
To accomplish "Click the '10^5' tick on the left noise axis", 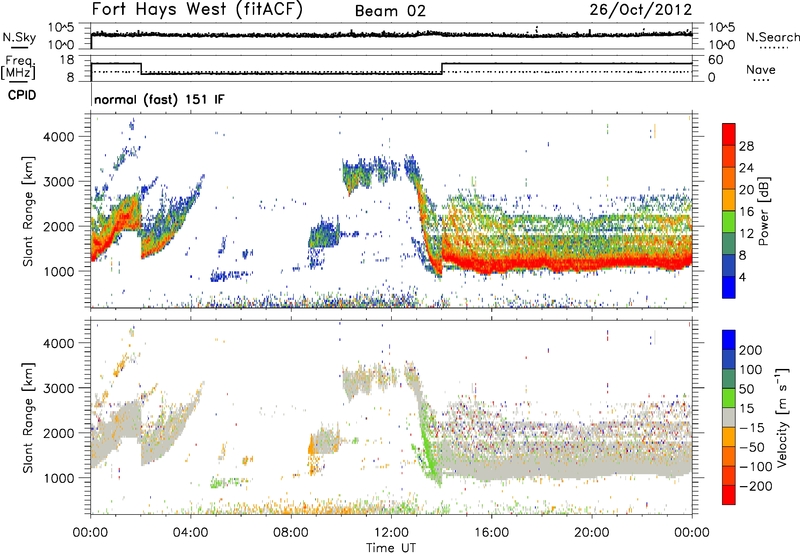I will [x=61, y=27].
